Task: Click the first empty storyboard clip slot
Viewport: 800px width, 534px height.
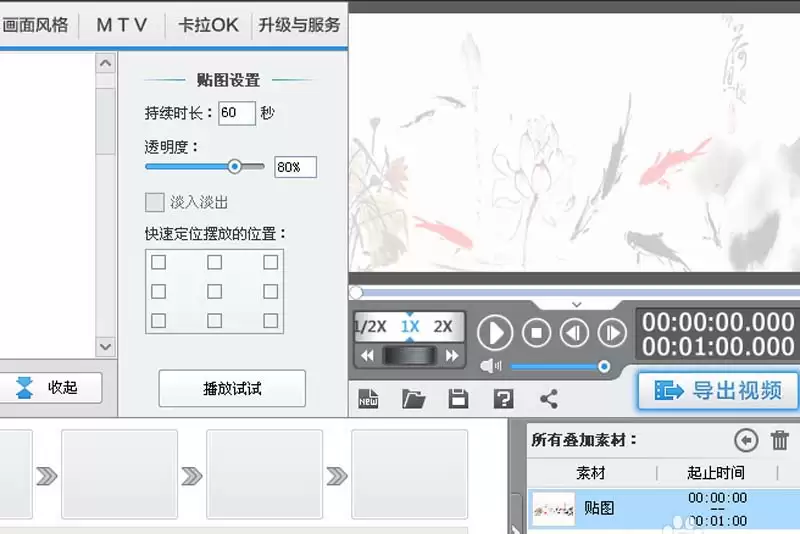Action: [119, 474]
